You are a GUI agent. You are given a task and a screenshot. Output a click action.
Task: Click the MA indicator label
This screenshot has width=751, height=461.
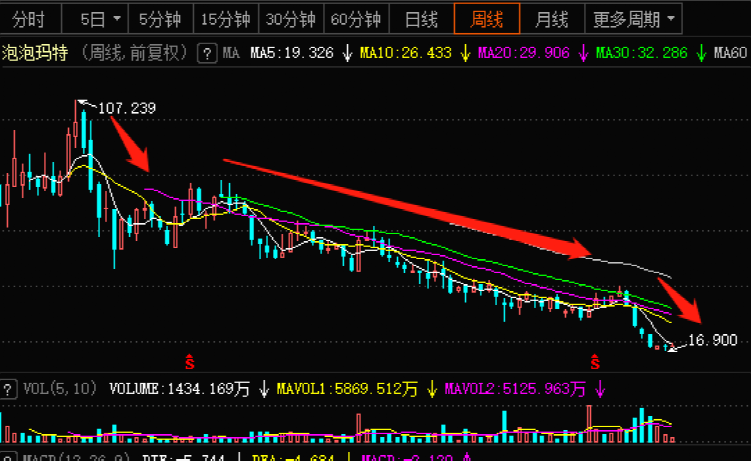click(231, 53)
